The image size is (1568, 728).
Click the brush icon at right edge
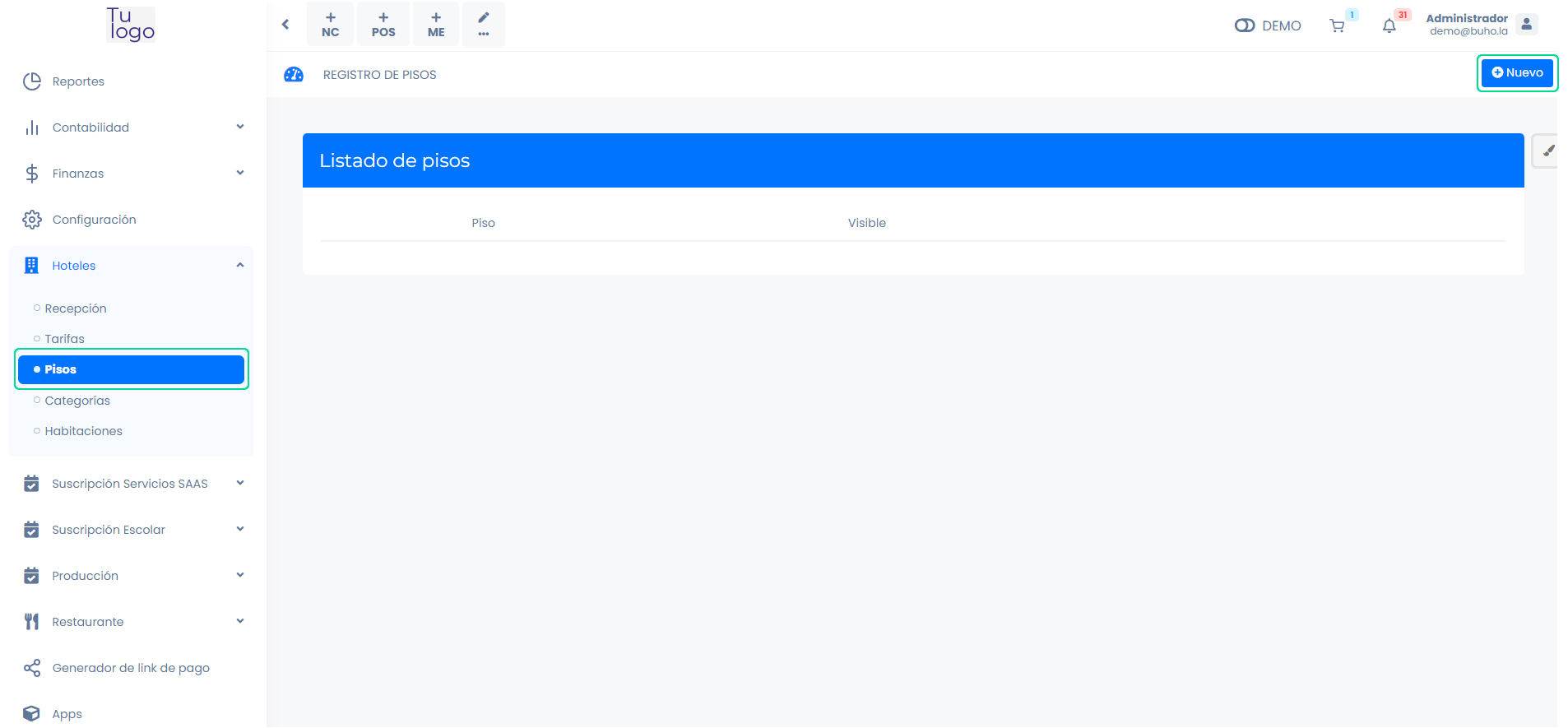(1548, 151)
